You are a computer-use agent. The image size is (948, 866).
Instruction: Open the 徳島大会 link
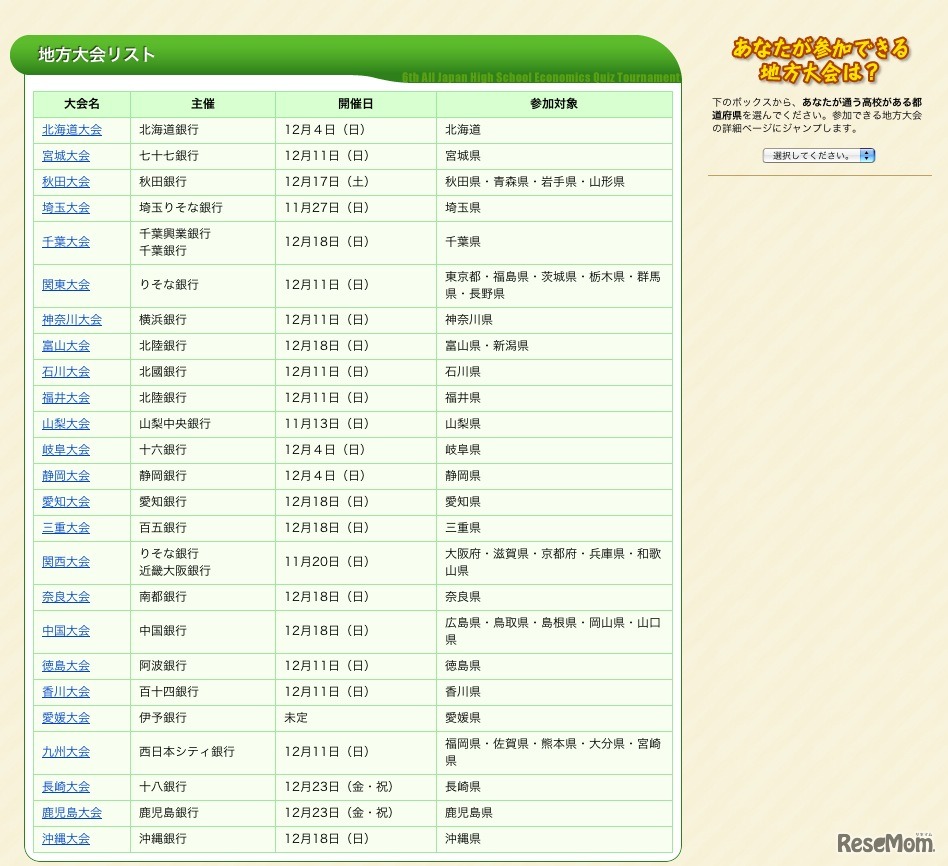(x=66, y=666)
